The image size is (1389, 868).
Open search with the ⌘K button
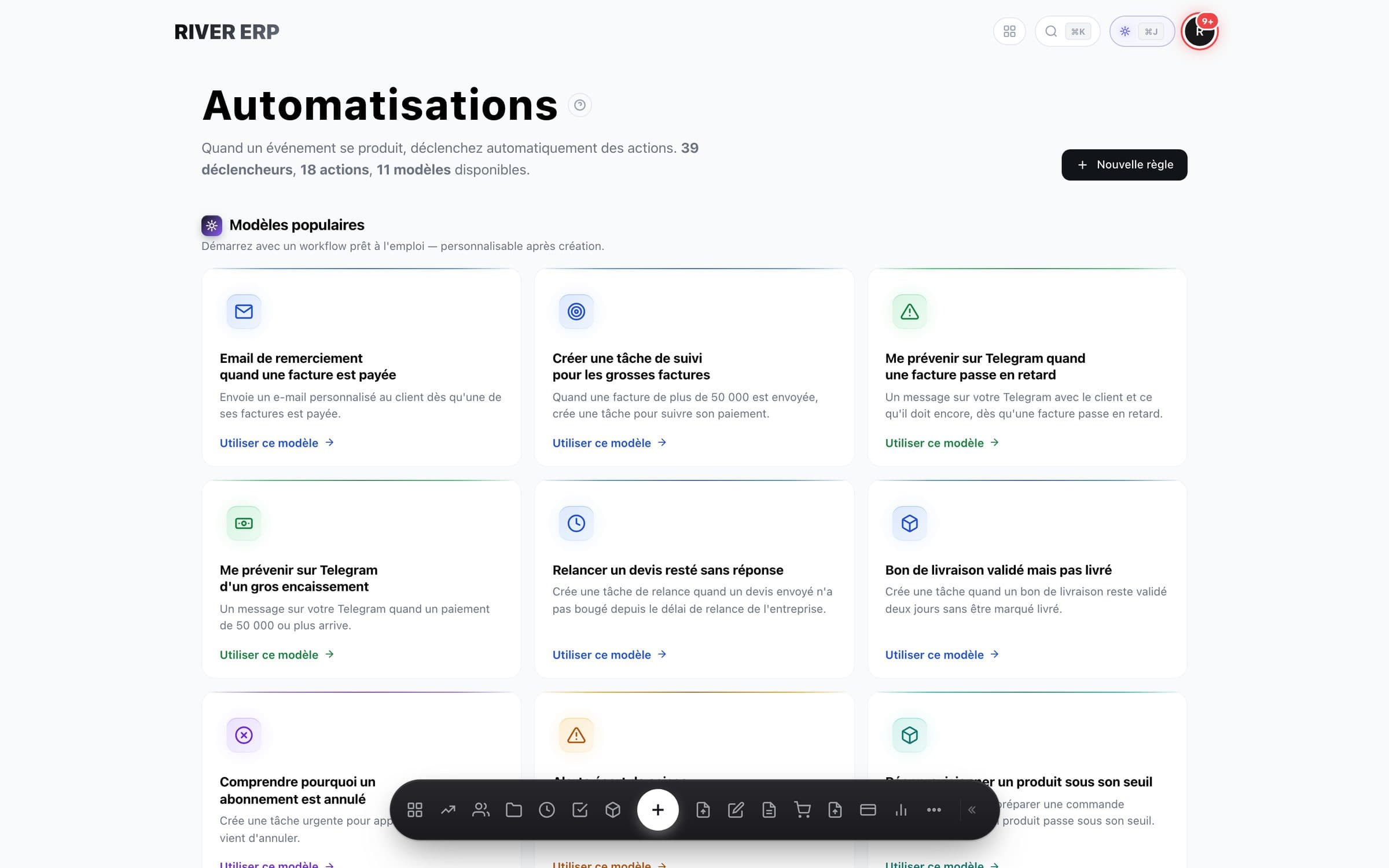[1067, 31]
